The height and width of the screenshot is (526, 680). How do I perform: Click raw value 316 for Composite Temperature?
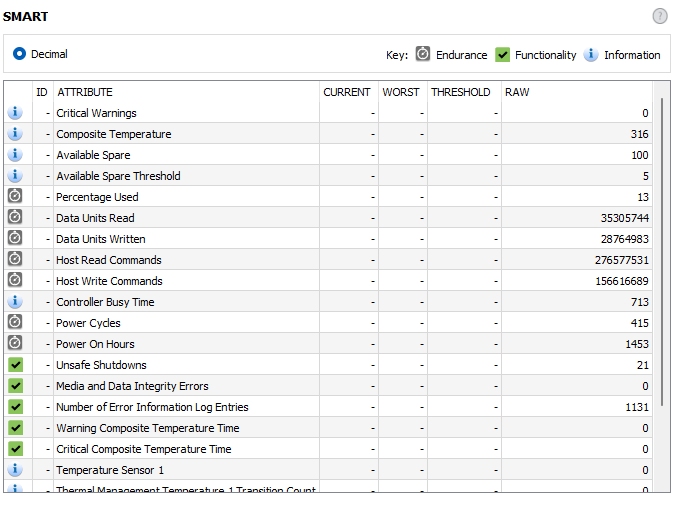[x=640, y=134]
